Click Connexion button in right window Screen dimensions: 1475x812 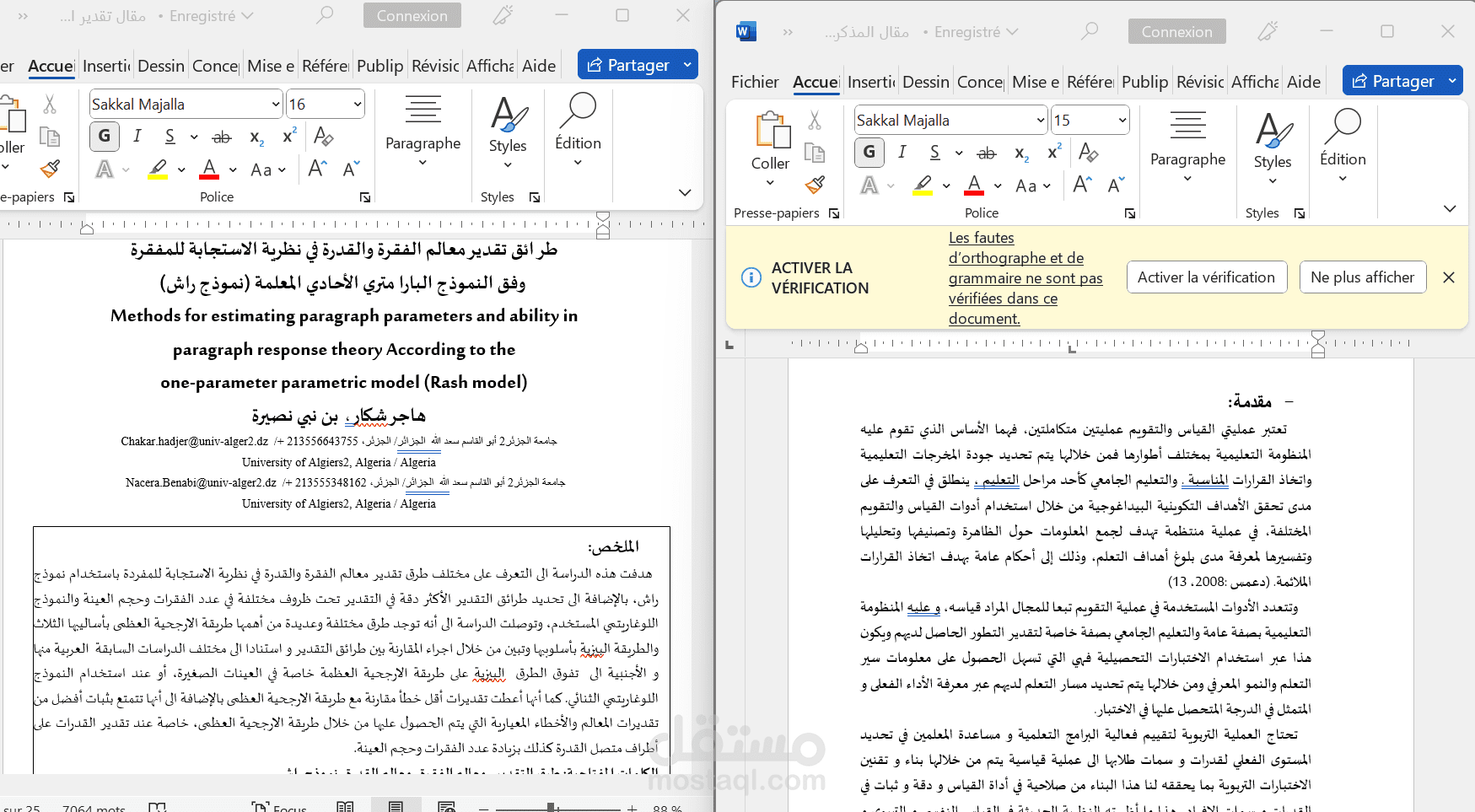point(1176,31)
